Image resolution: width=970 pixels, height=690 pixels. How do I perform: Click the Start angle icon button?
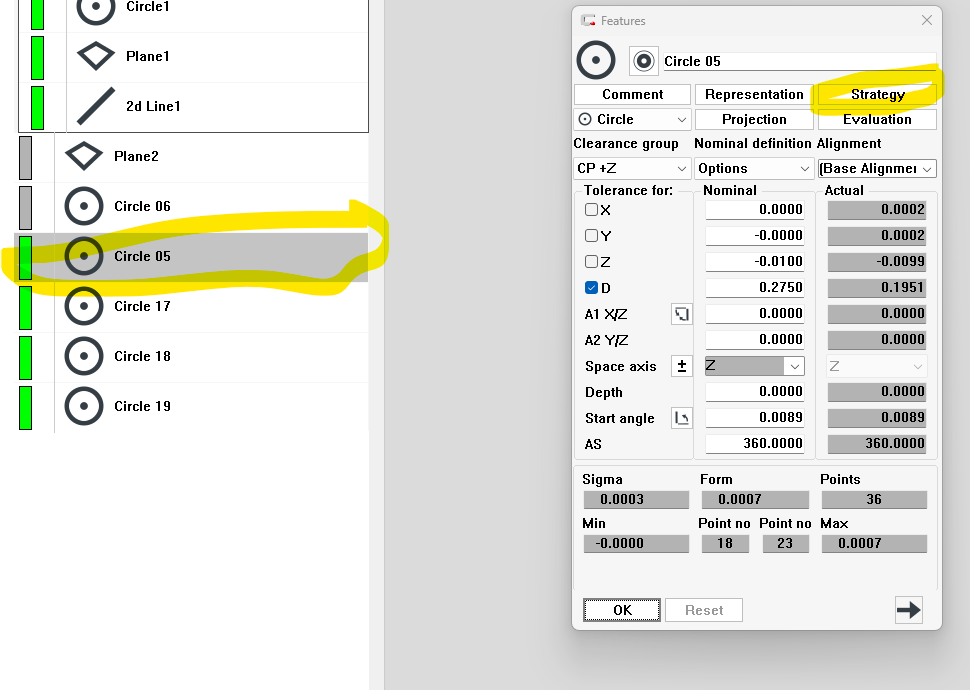pyautogui.click(x=682, y=418)
